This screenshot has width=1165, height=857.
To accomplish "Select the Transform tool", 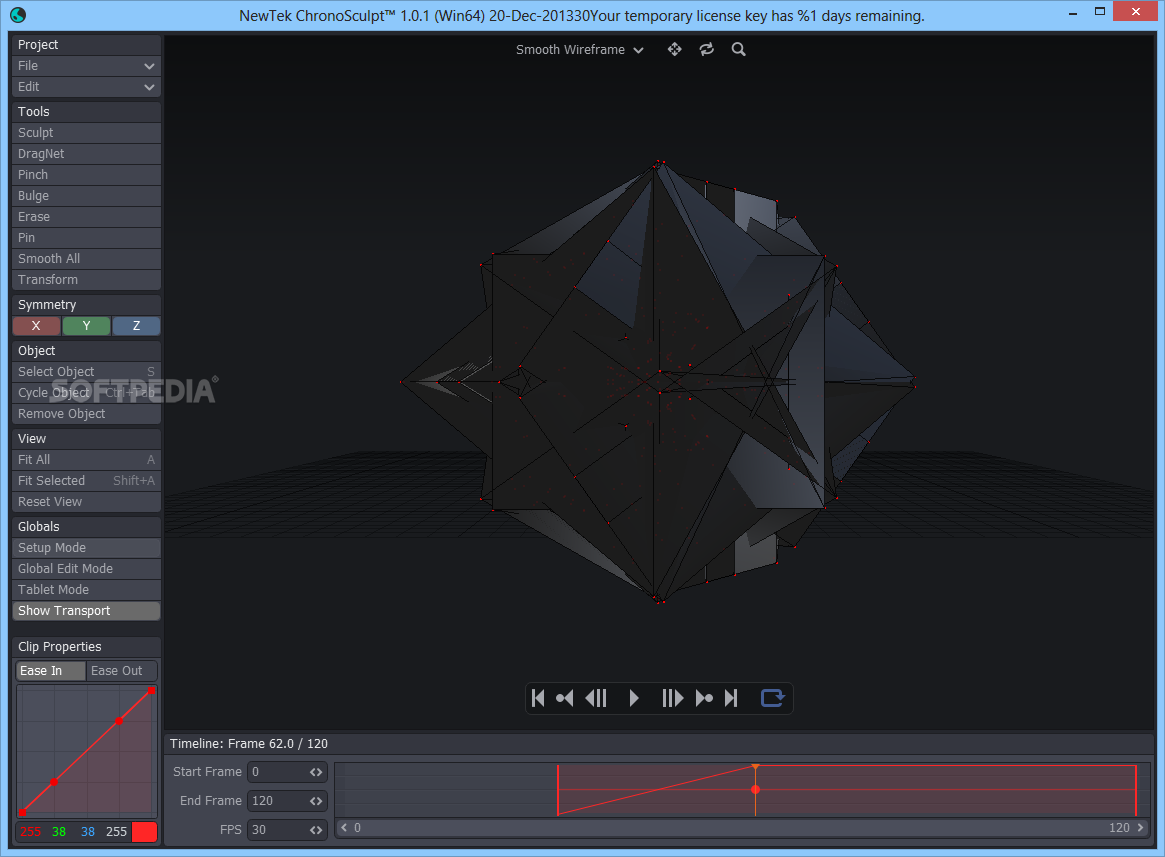I will pos(86,279).
